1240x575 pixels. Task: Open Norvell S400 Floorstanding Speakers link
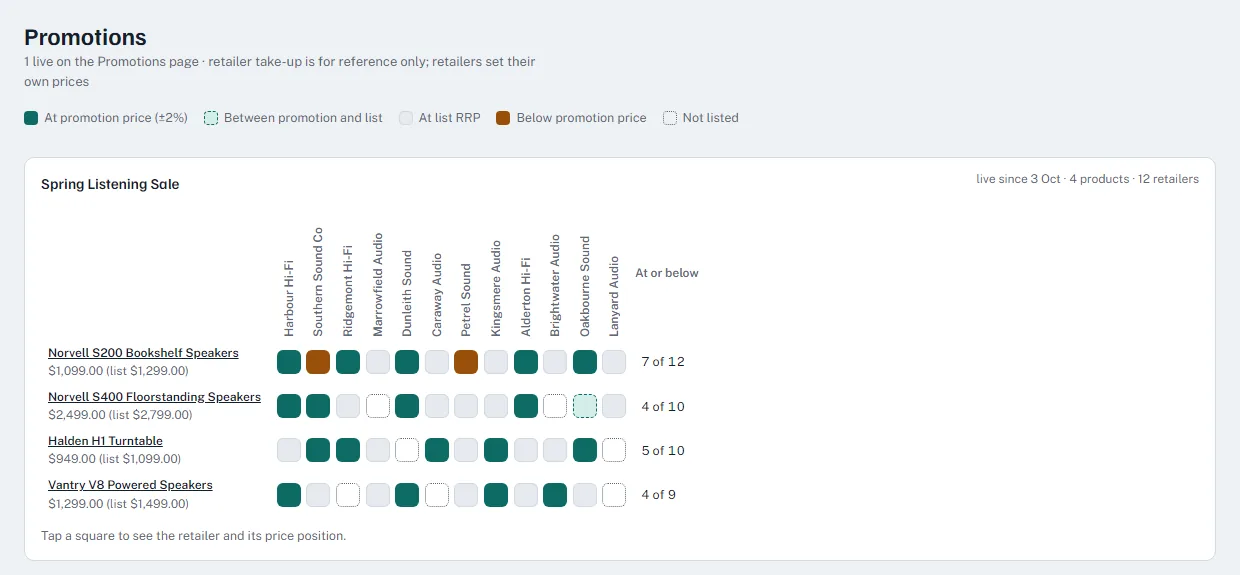pos(154,397)
